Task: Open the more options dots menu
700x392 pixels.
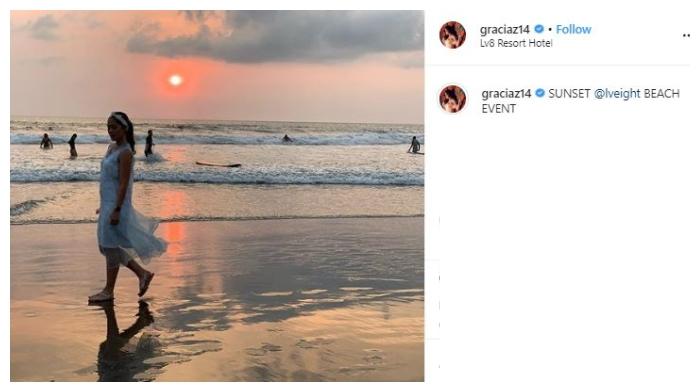Action: (x=687, y=36)
